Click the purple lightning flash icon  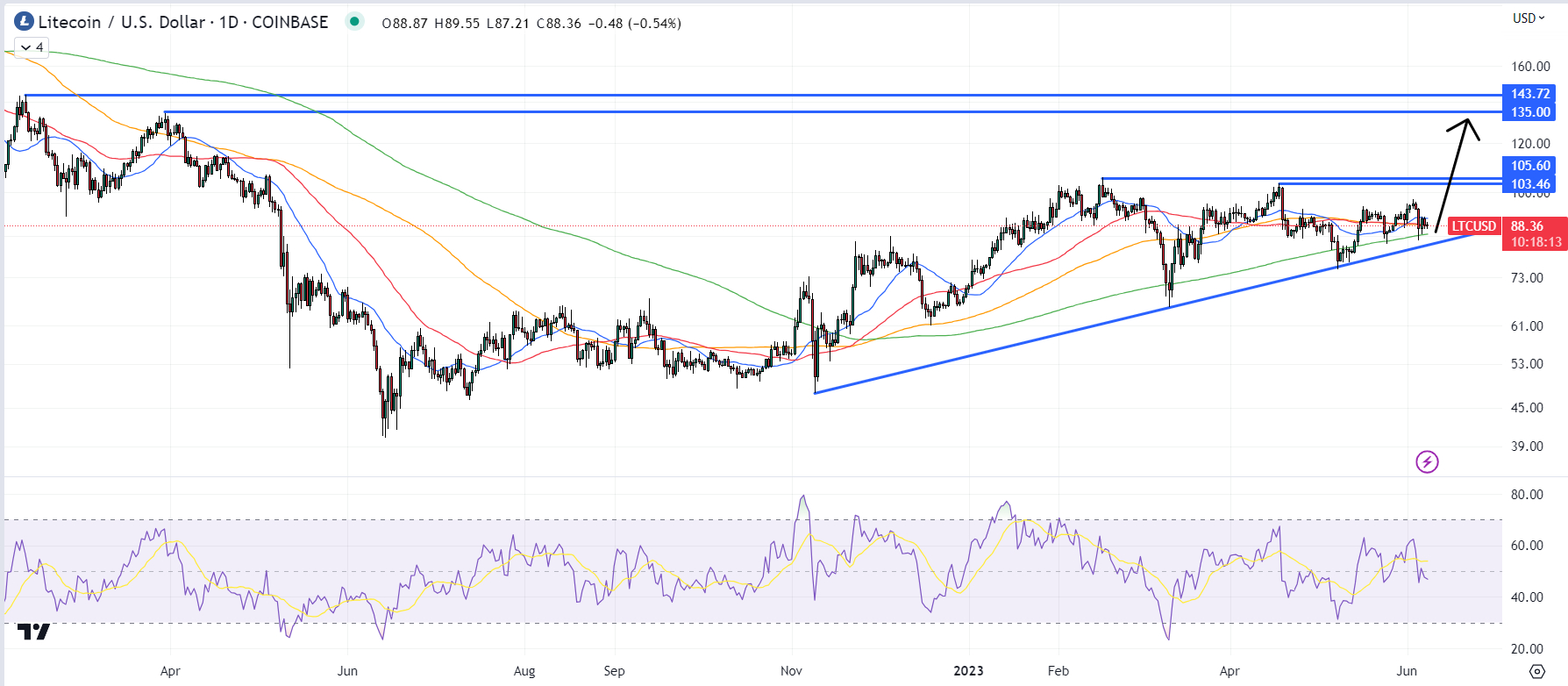click(1427, 461)
